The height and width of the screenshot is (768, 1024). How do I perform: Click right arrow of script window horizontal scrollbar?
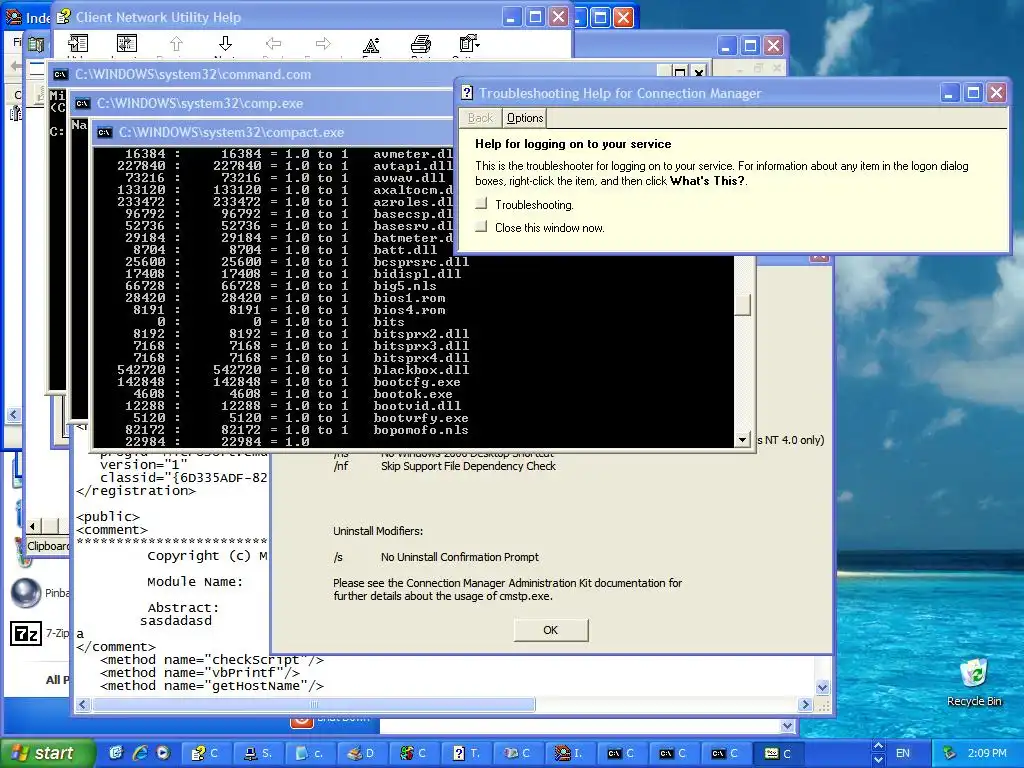click(805, 705)
